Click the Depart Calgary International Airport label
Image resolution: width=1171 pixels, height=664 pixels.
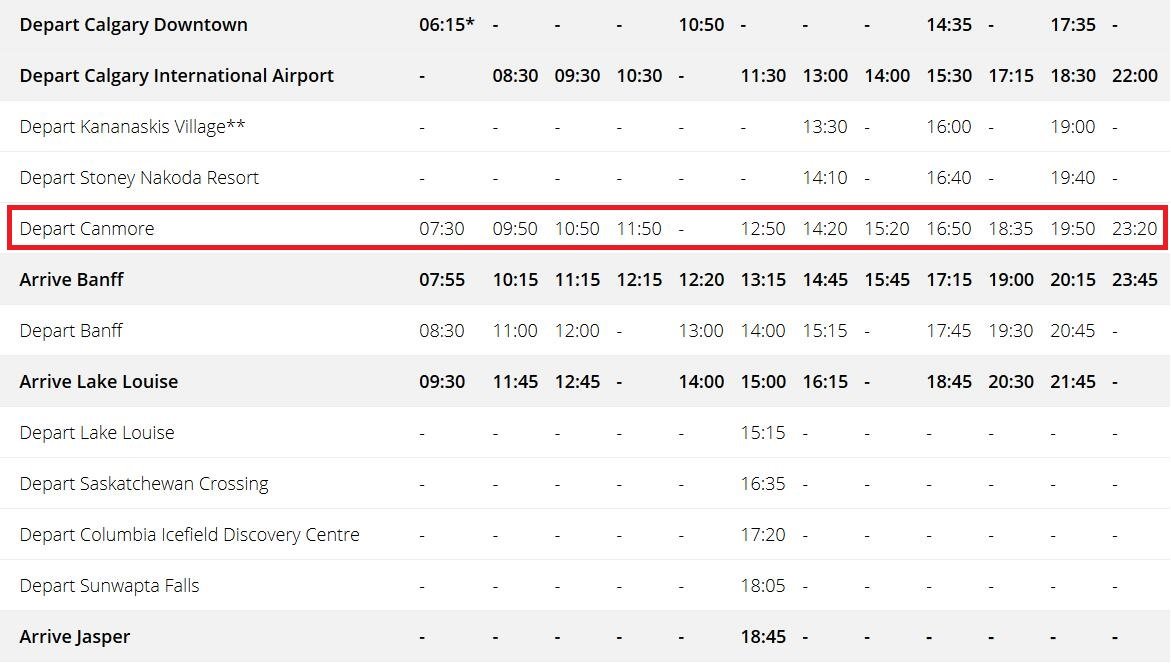tap(176, 76)
